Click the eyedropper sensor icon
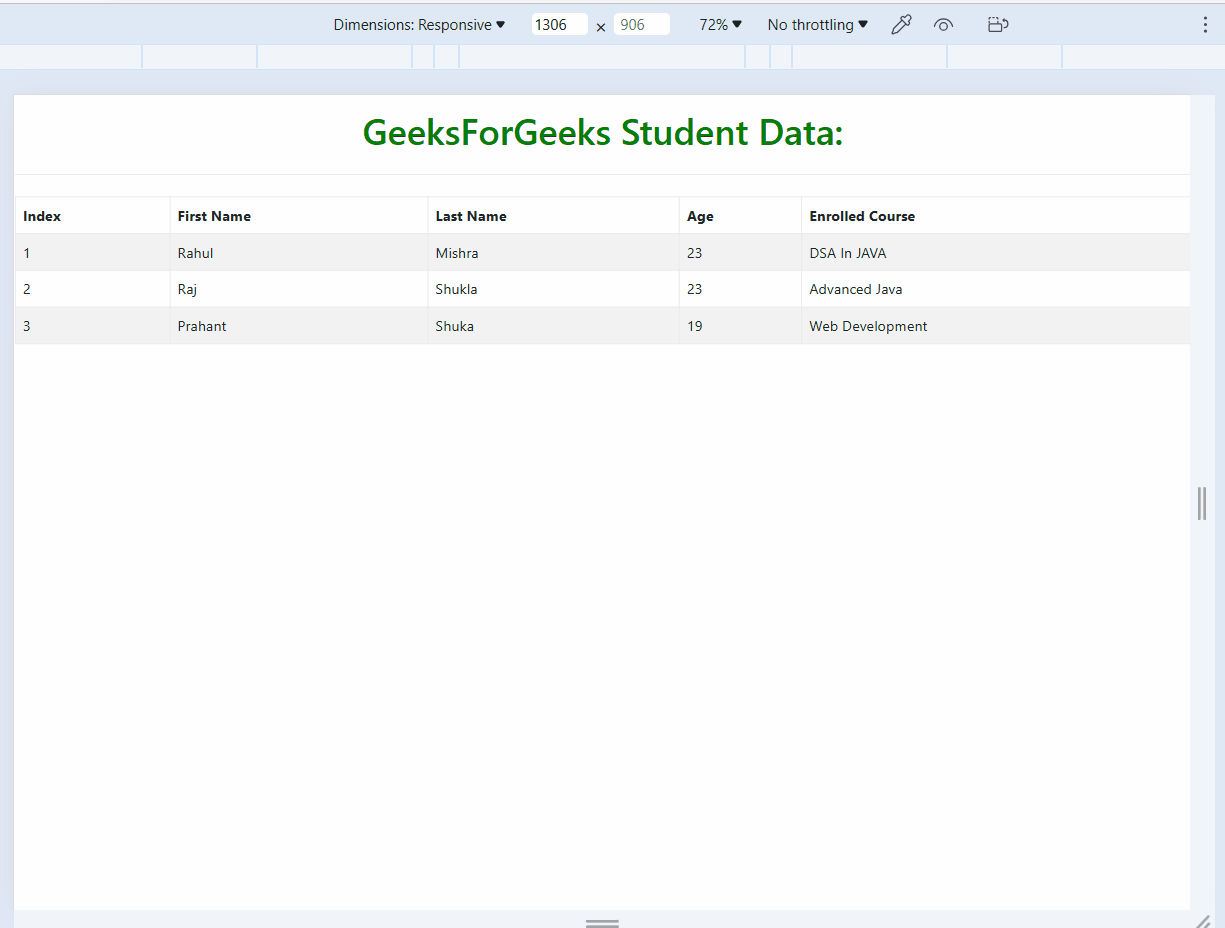 [901, 25]
